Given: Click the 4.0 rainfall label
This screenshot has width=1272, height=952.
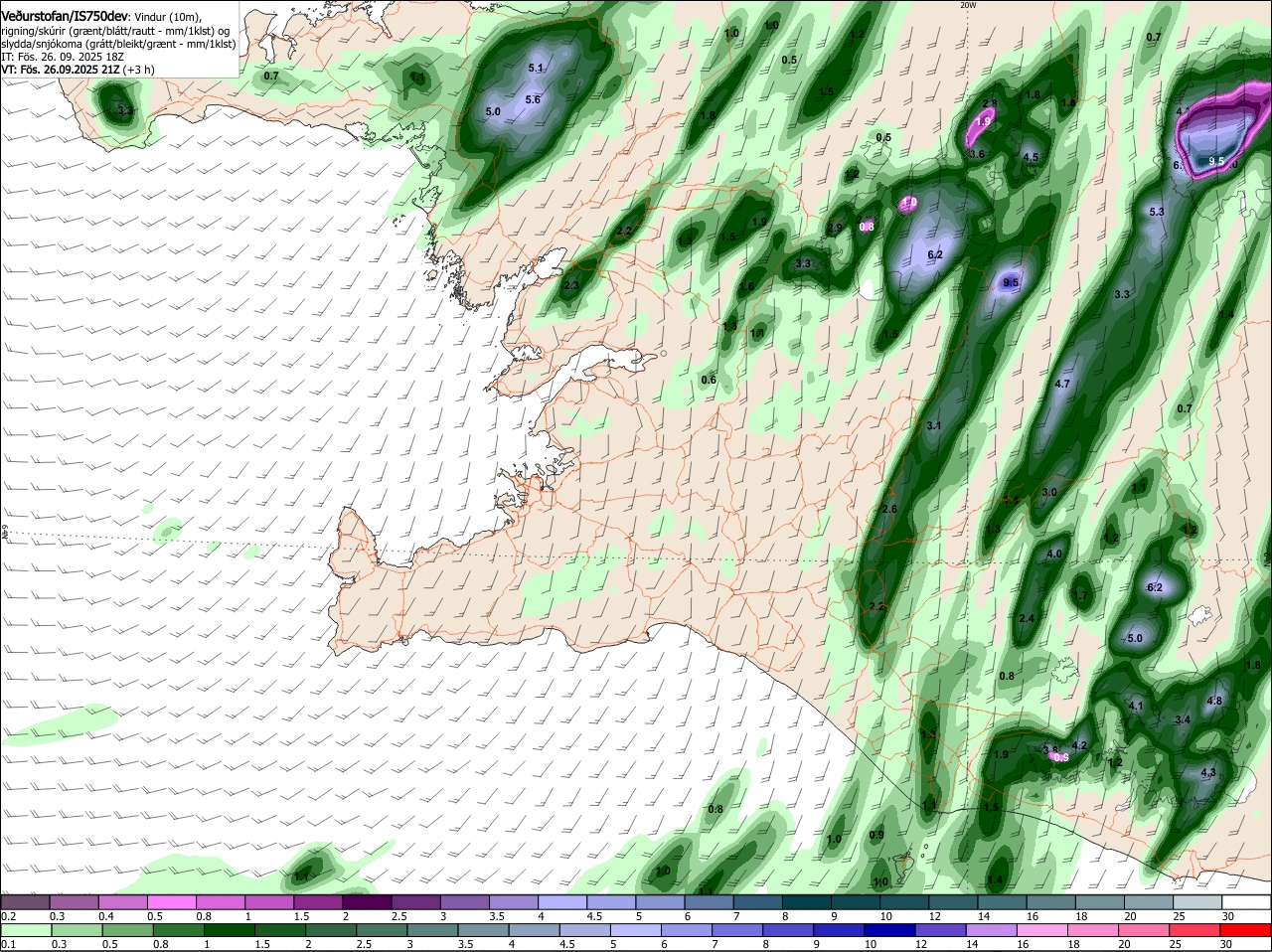Looking at the screenshot, I should 1054,554.
